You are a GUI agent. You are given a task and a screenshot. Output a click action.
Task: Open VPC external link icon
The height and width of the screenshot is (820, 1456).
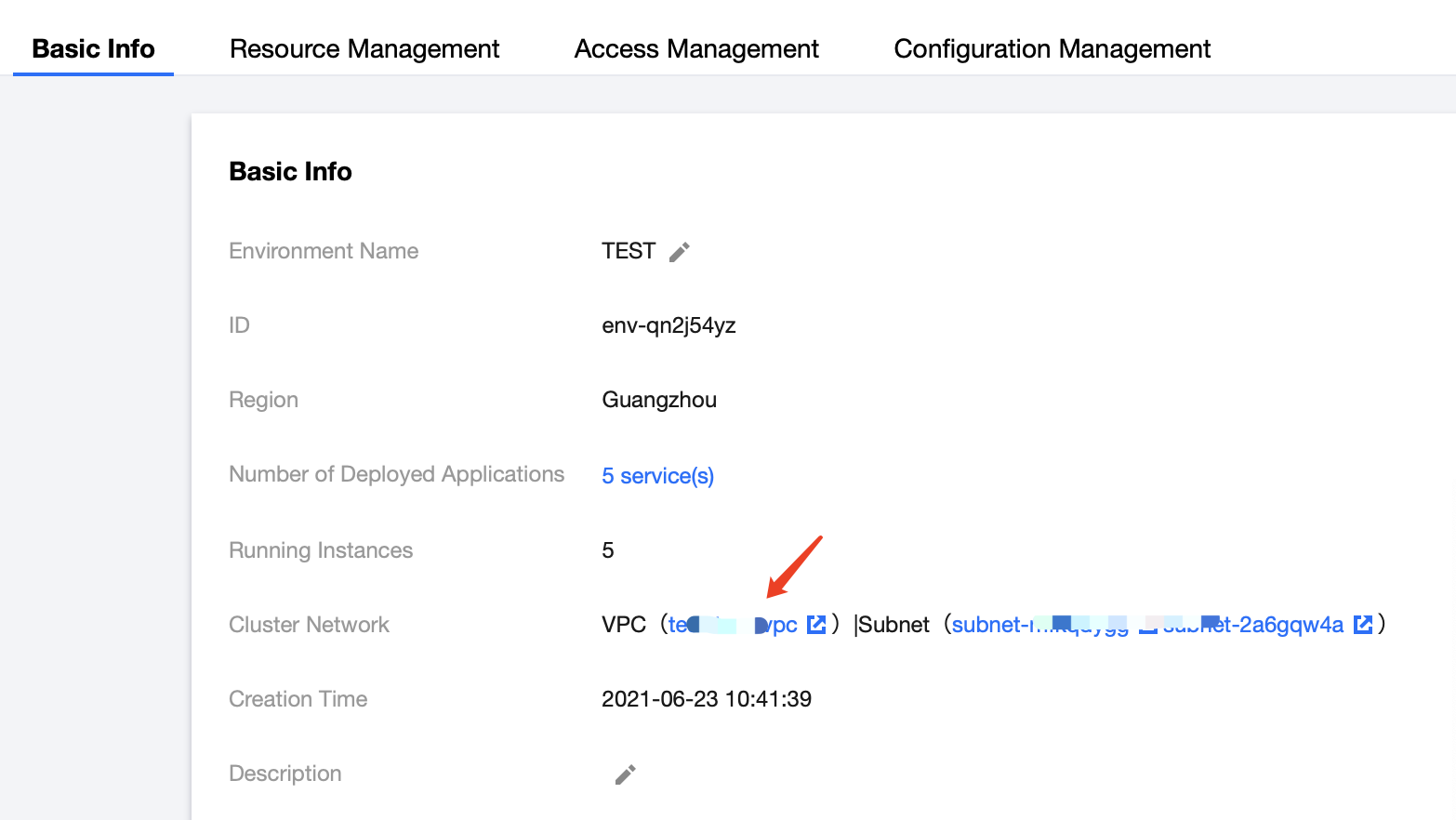point(816,625)
